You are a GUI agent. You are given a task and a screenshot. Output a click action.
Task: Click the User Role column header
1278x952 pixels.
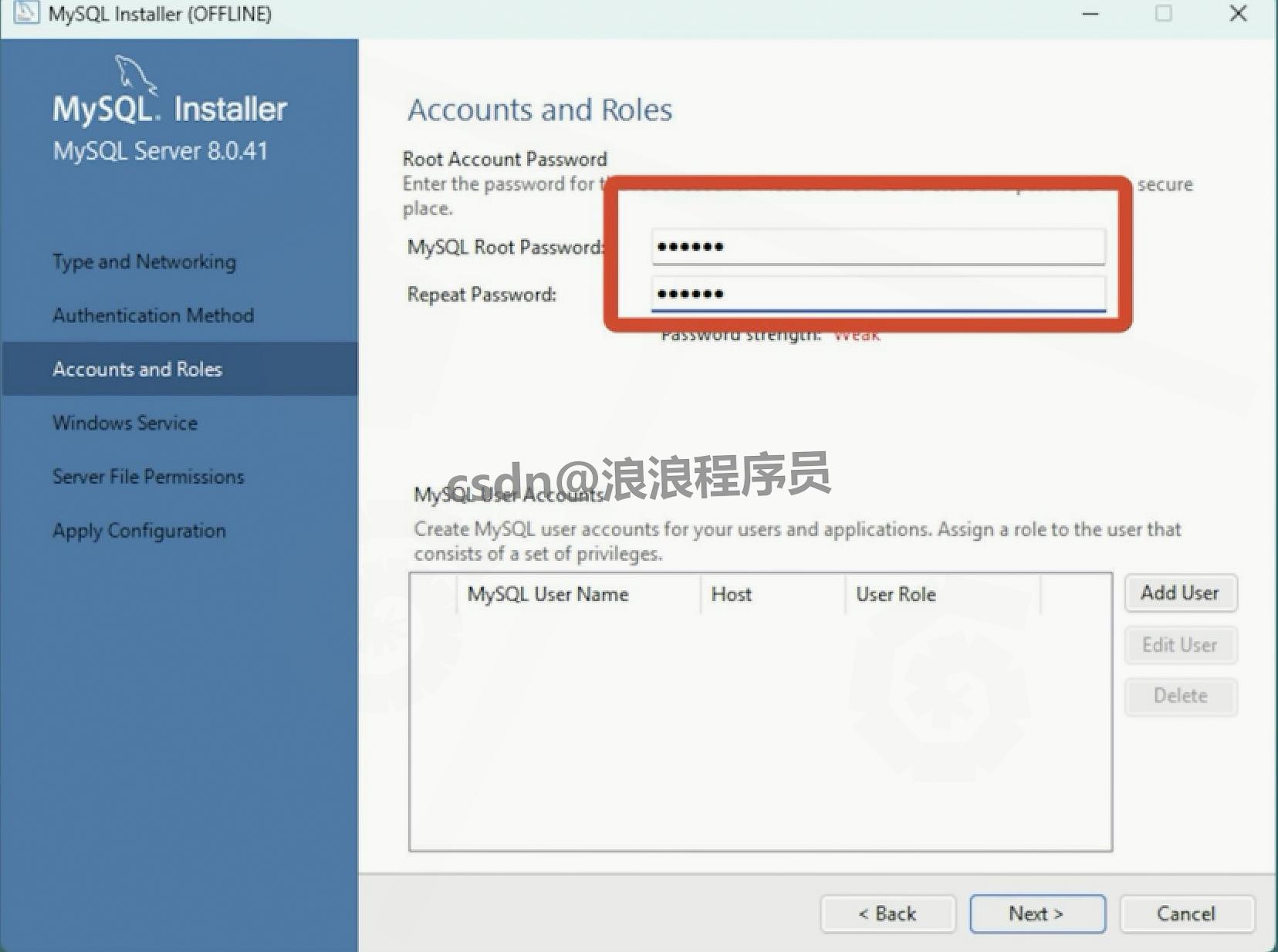tap(943, 594)
